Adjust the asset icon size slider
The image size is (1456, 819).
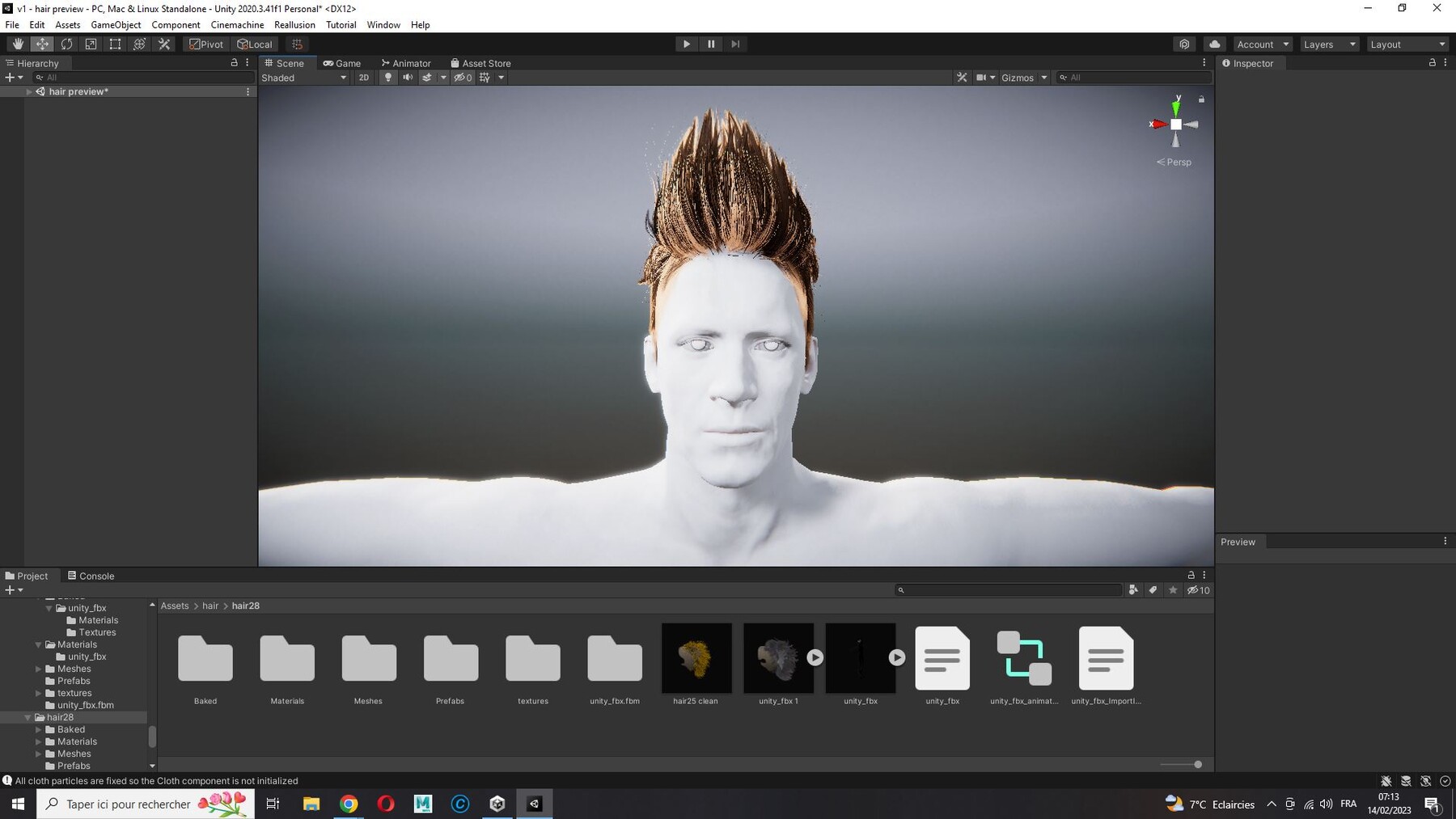point(1198,764)
